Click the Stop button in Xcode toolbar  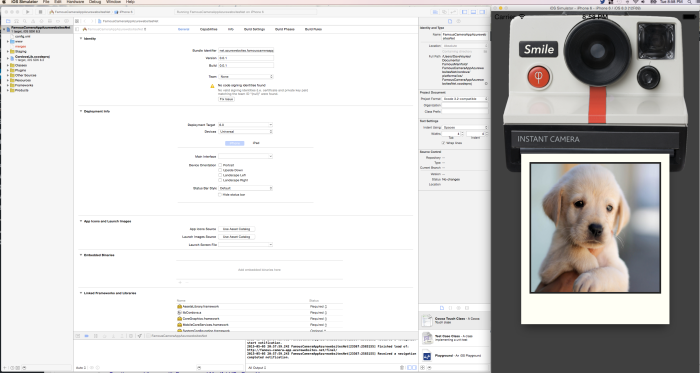[40, 12]
